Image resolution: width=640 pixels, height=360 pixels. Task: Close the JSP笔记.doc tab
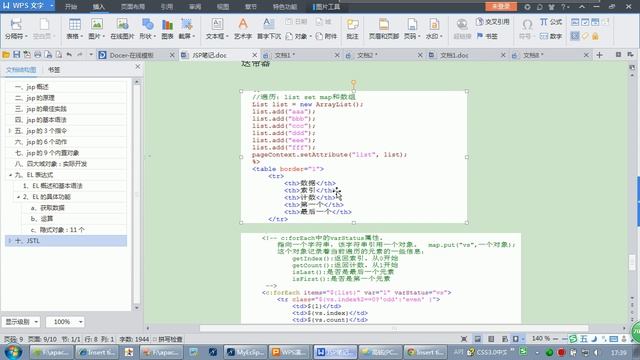pyautogui.click(x=255, y=55)
